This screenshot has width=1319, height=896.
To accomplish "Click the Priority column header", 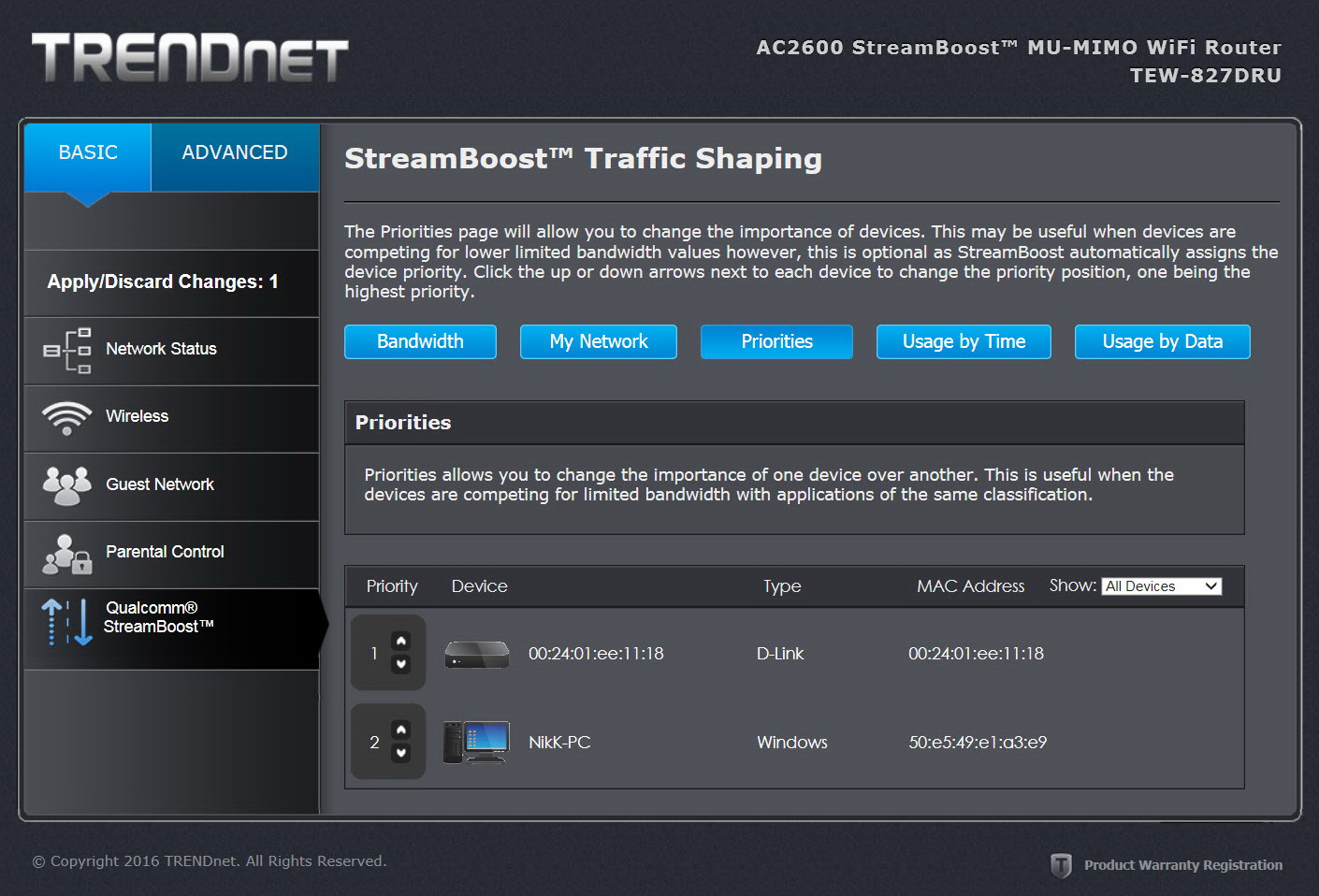I will coord(392,586).
